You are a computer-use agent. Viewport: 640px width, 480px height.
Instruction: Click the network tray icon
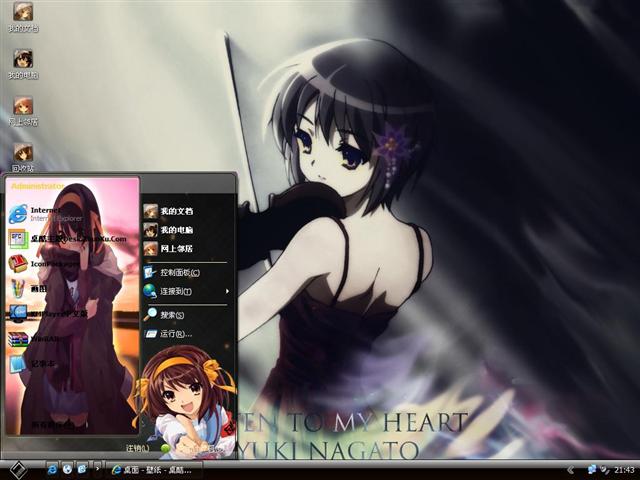pos(591,470)
